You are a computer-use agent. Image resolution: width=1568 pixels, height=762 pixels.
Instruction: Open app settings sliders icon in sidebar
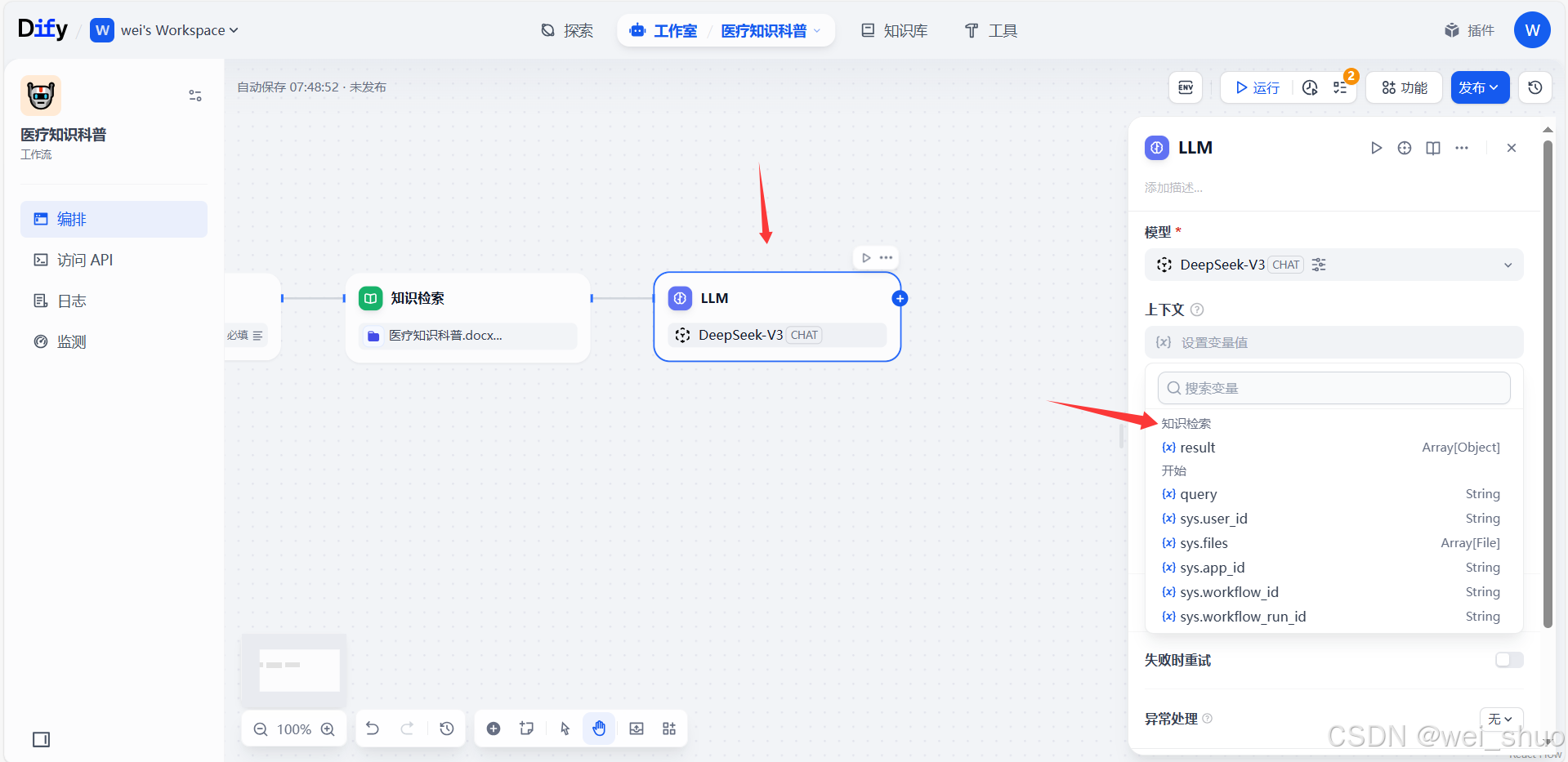tap(195, 96)
